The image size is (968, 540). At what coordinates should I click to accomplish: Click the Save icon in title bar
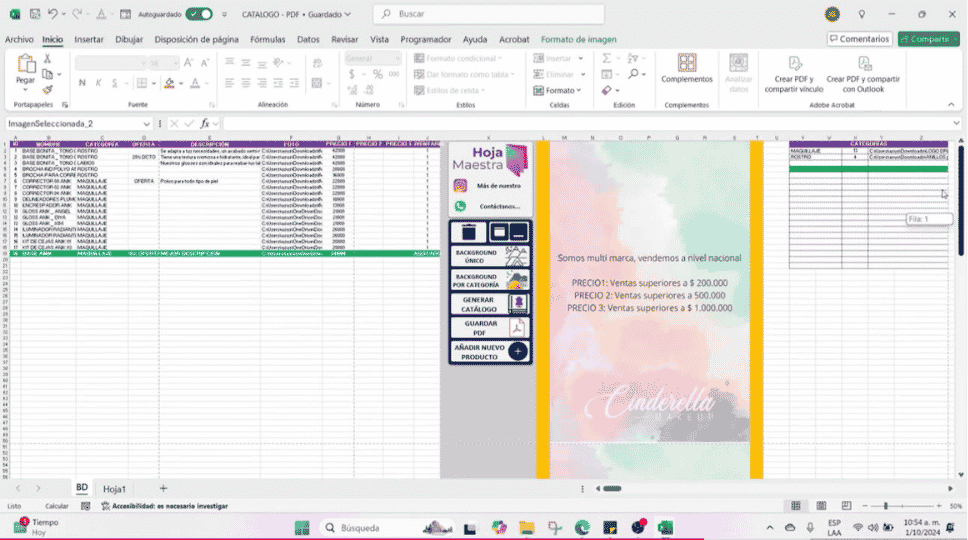35,14
